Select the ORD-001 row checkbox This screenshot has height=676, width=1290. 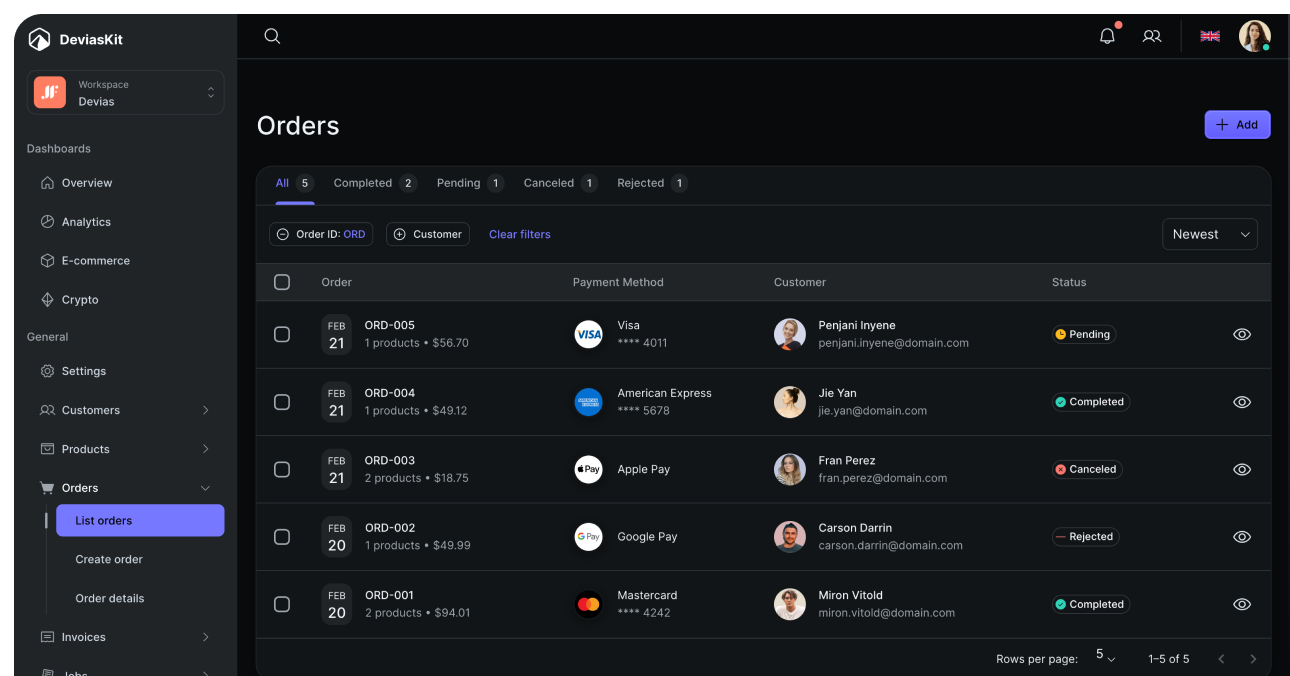pyautogui.click(x=282, y=604)
